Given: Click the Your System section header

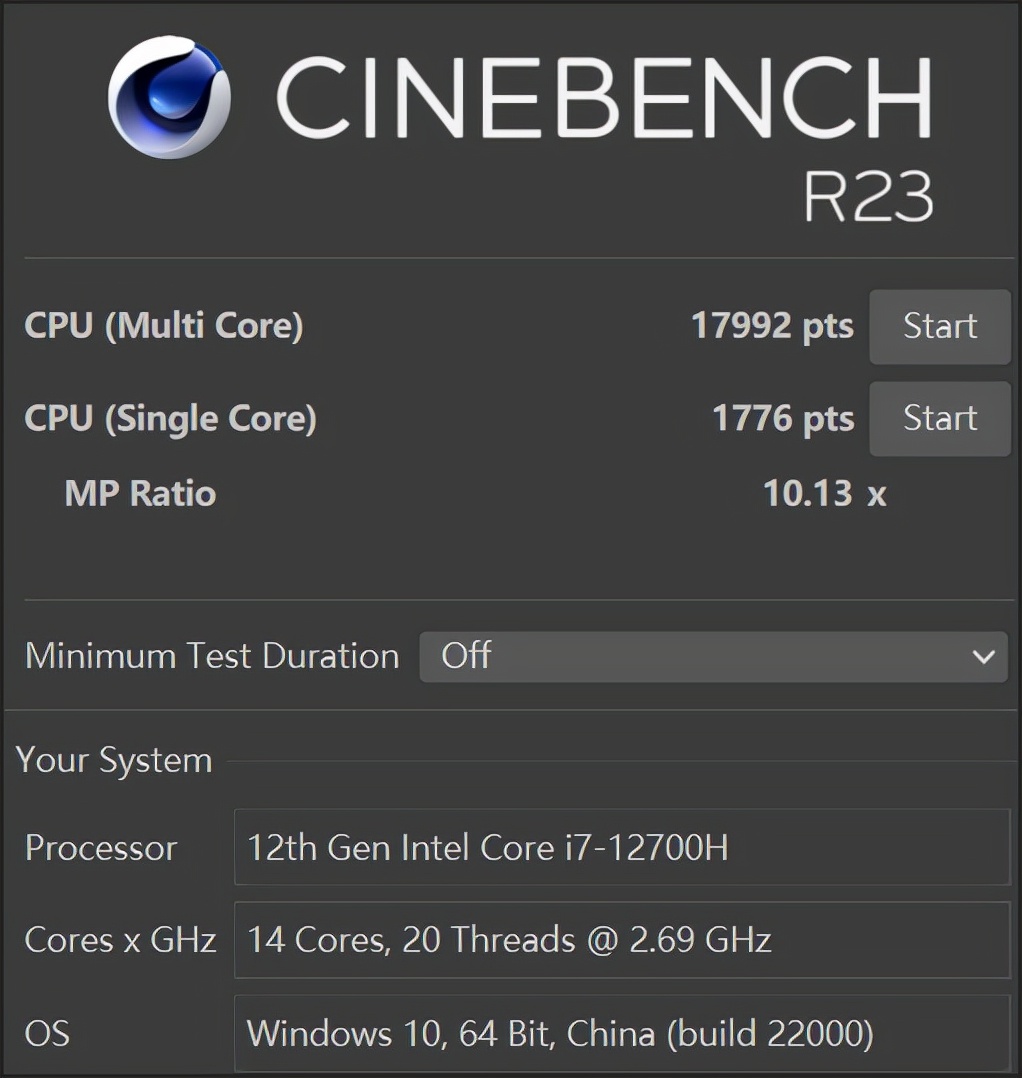Looking at the screenshot, I should click(114, 760).
